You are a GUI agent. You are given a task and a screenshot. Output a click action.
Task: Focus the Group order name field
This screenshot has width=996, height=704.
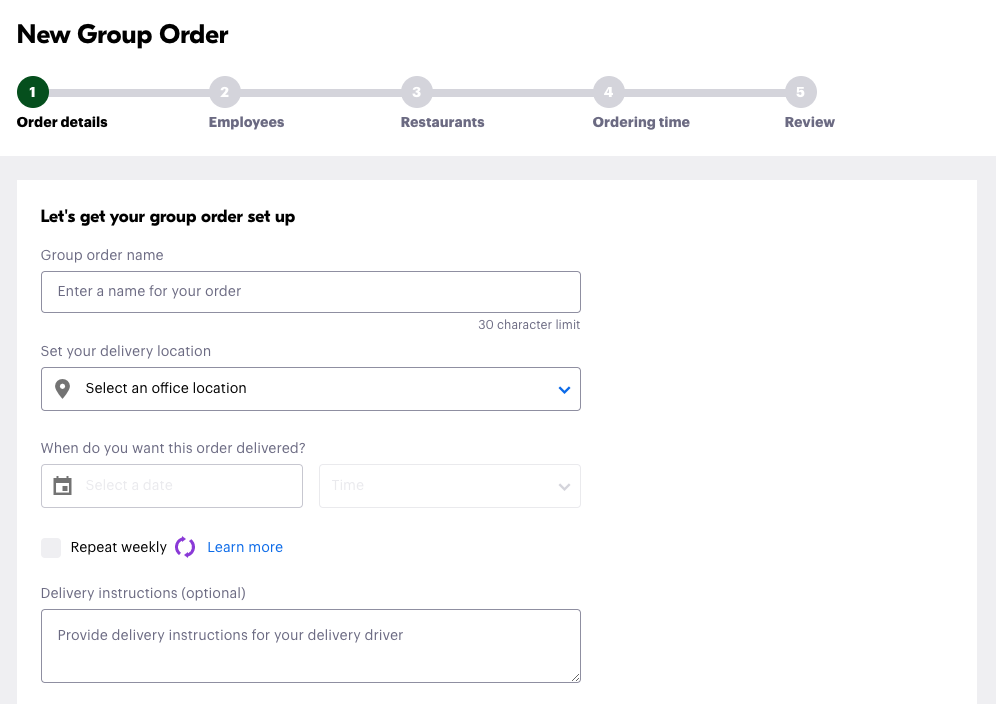[310, 292]
